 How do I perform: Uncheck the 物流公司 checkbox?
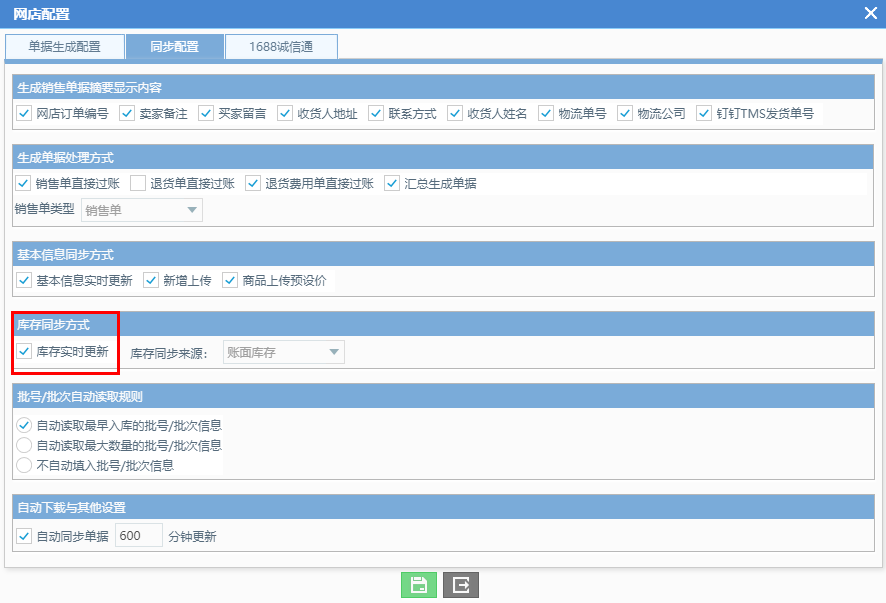point(625,114)
